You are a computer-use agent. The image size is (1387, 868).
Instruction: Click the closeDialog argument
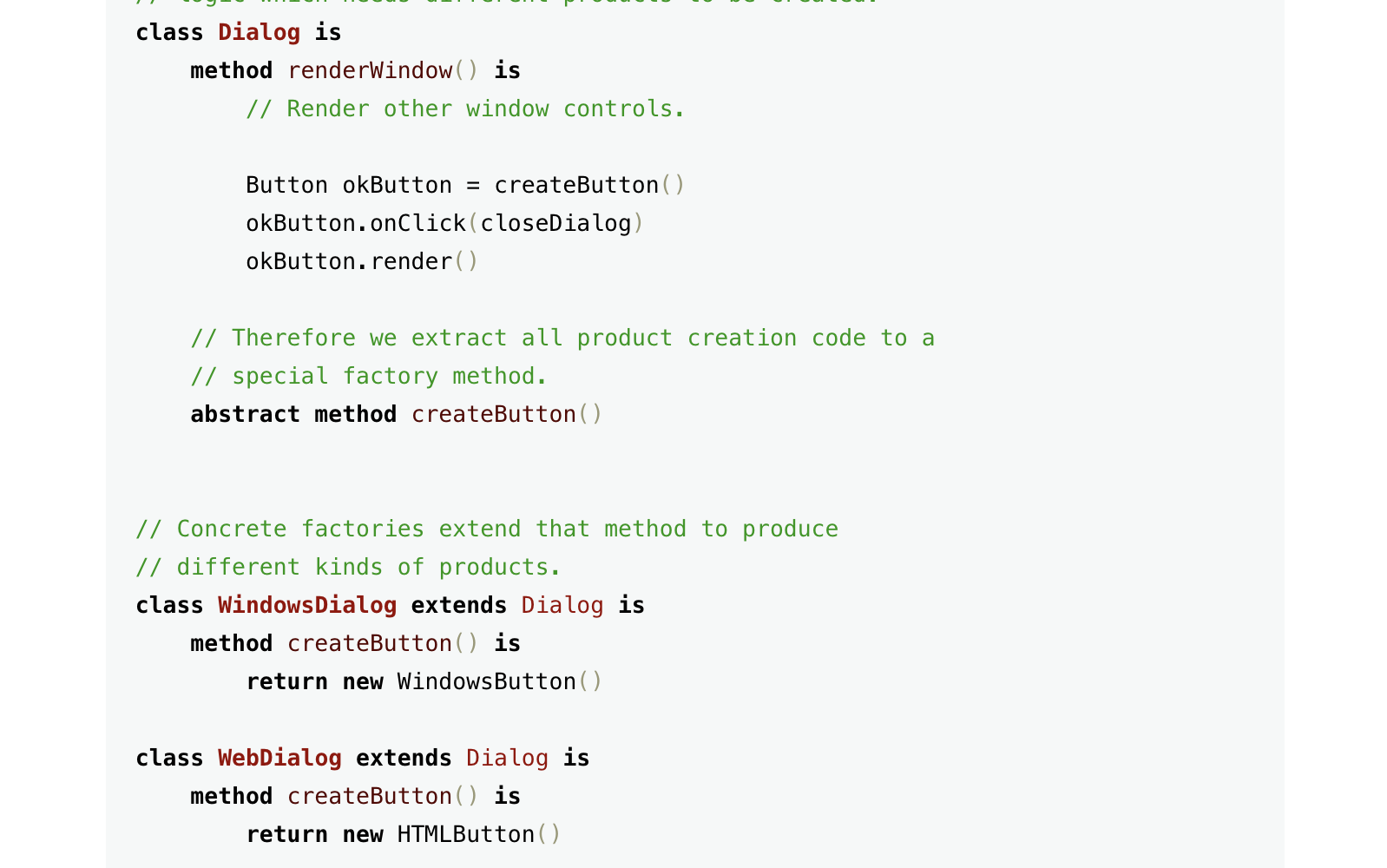tap(555, 224)
